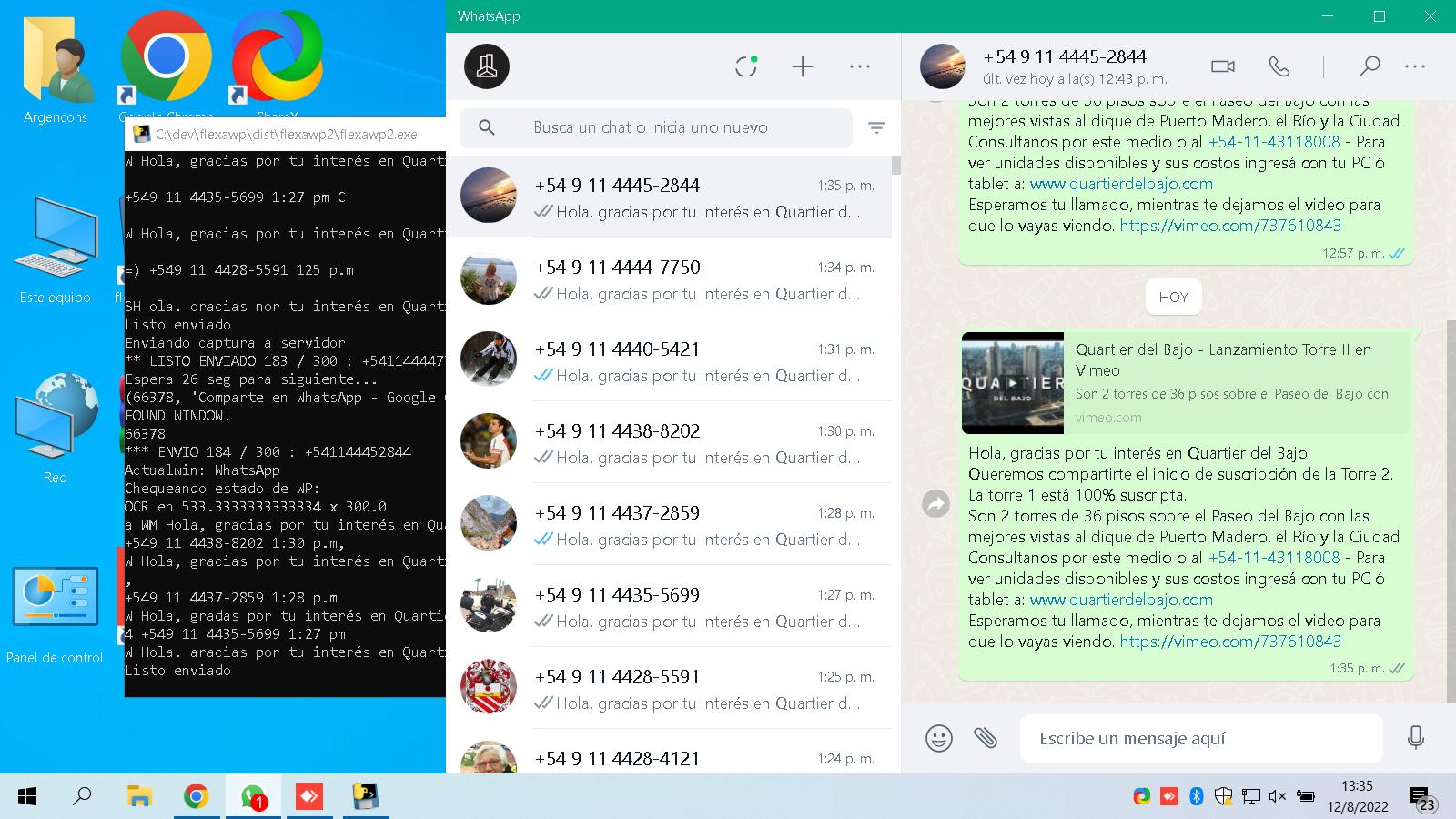Open your WhatsApp profile avatar
This screenshot has height=819, width=1456.
coord(487,66)
